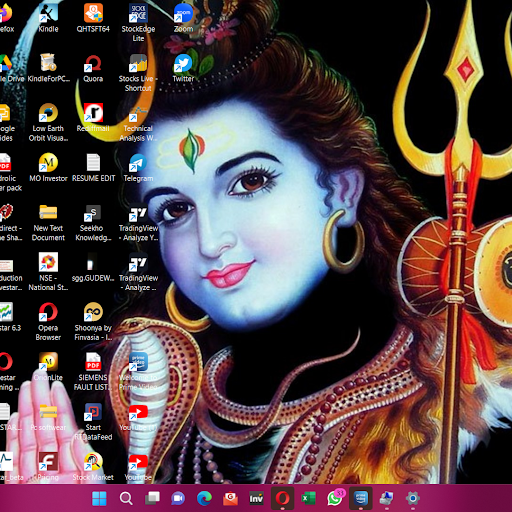512x512 pixels.
Task: Launch Opera Browser from the desktop
Action: tap(48, 322)
